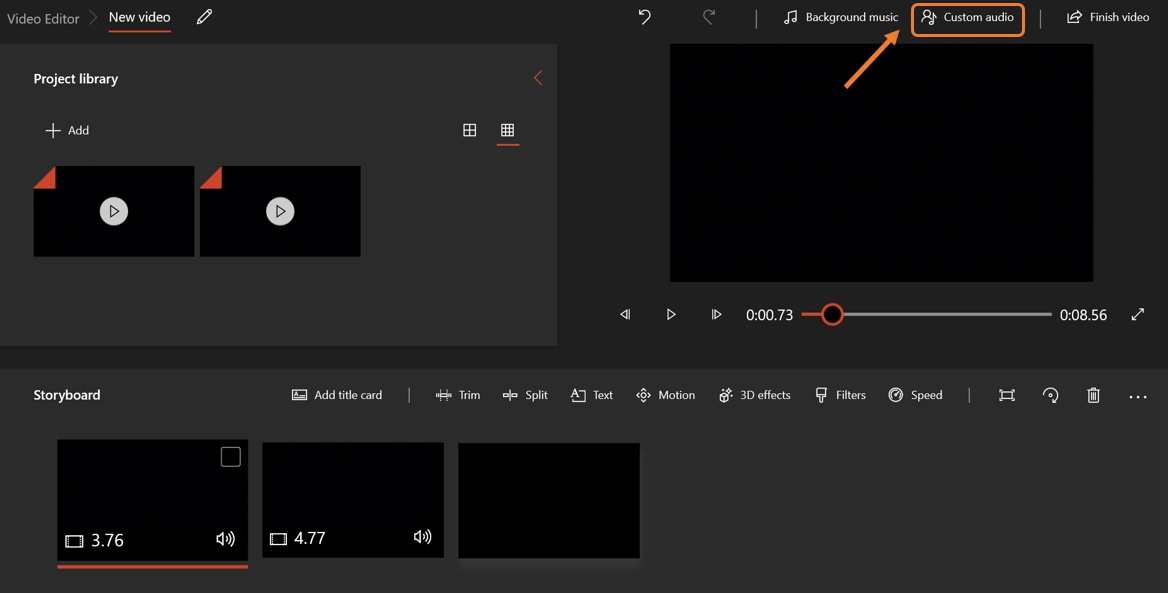
Task: Click the preview seek slider handle
Action: pos(832,314)
